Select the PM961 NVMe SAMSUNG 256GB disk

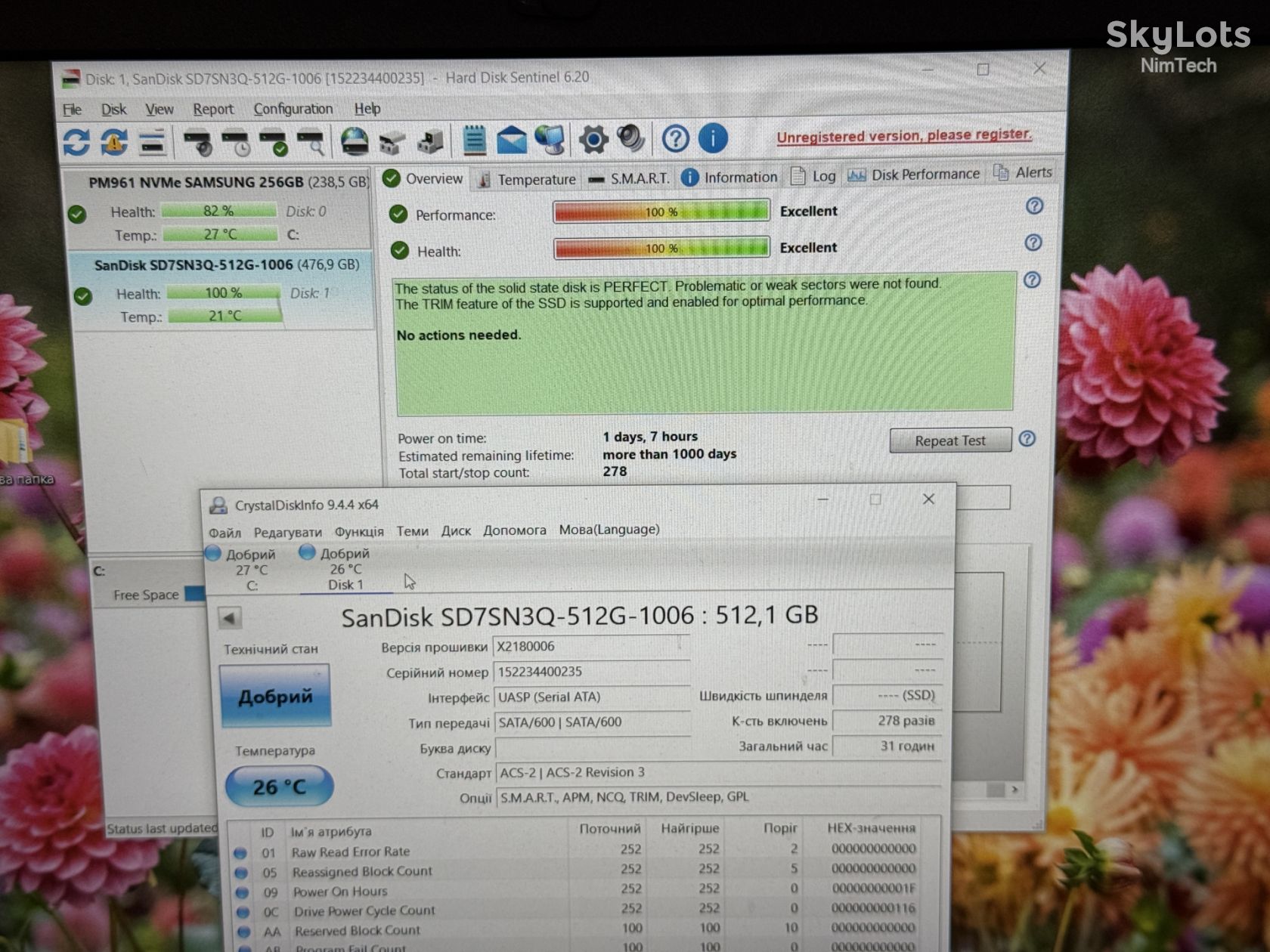(218, 208)
